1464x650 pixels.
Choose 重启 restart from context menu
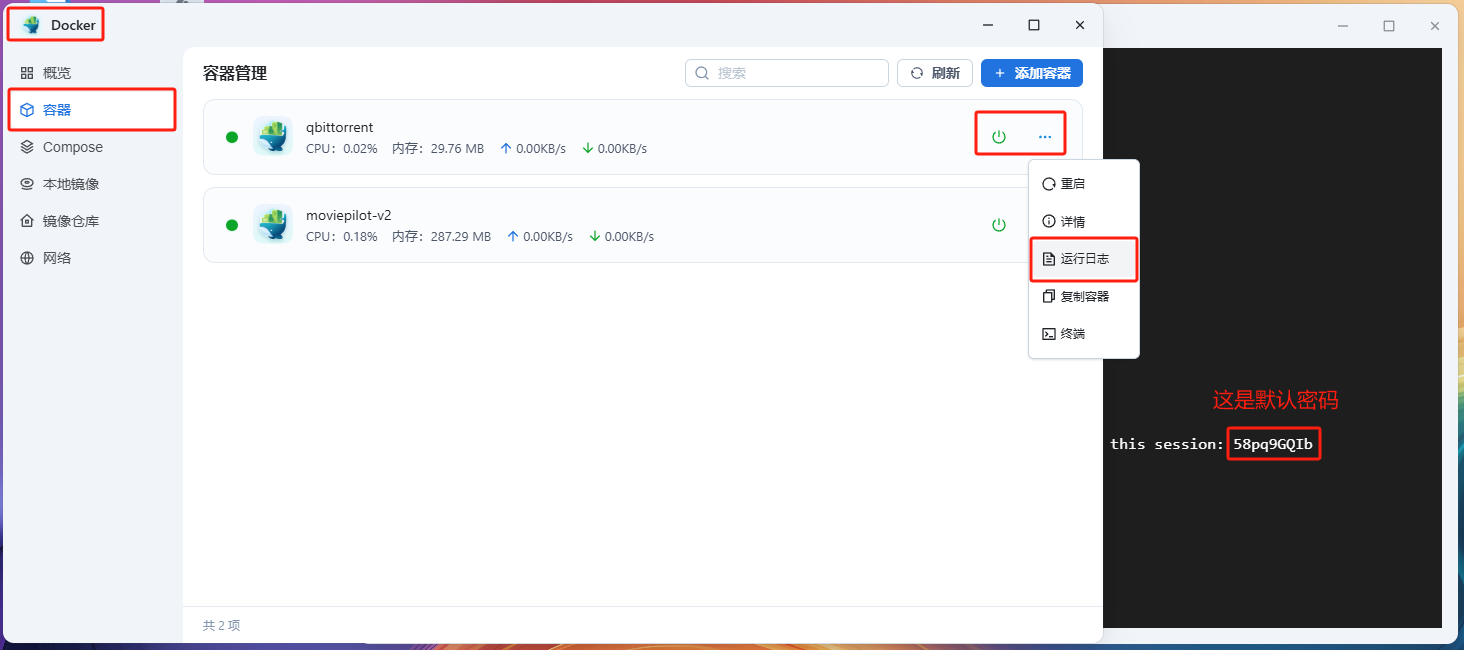tap(1084, 184)
